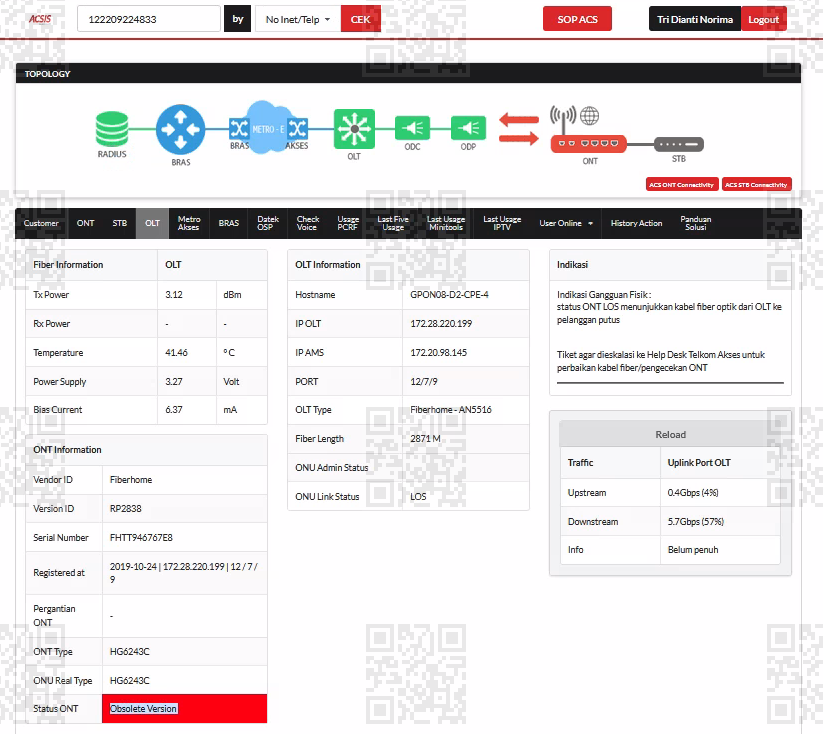Open the SOP ACS button
The height and width of the screenshot is (734, 823).
(577, 19)
